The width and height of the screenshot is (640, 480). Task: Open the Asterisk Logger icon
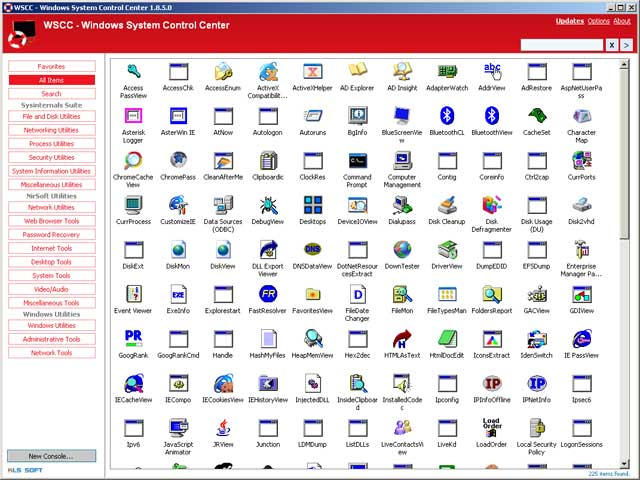pos(133,116)
